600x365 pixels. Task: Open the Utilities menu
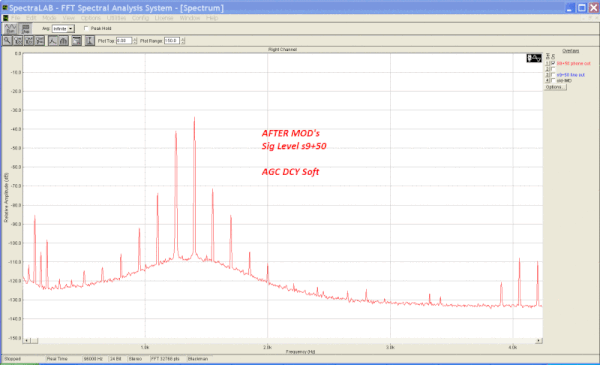tap(116, 18)
